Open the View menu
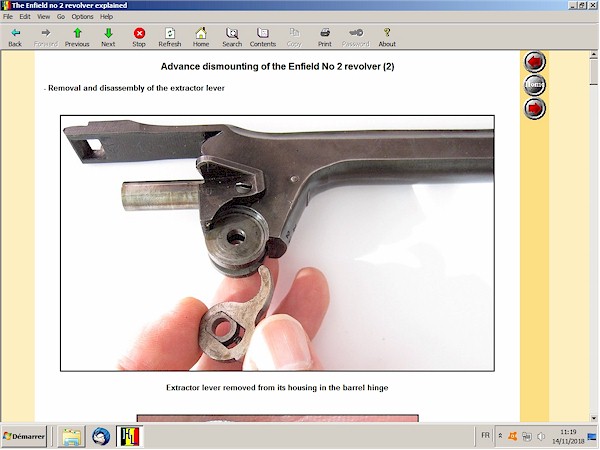Image resolution: width=600 pixels, height=450 pixels. tap(44, 16)
